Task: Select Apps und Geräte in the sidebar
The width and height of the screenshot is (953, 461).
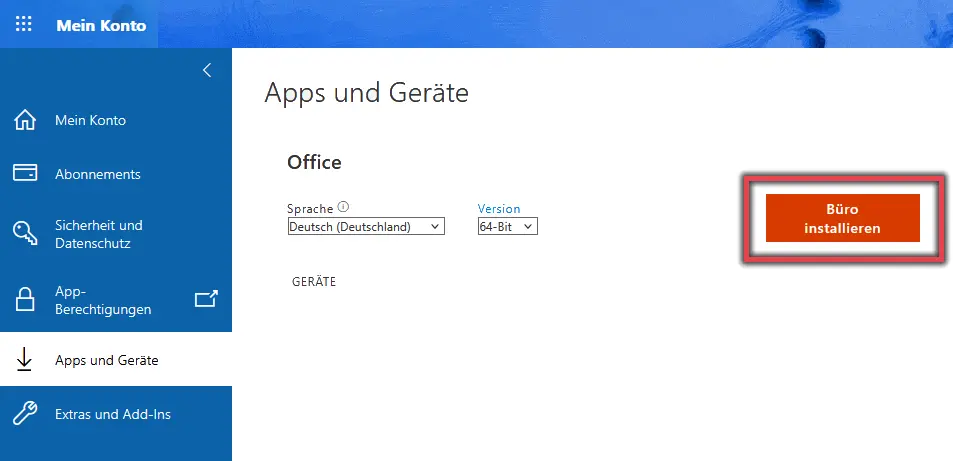Action: point(115,359)
